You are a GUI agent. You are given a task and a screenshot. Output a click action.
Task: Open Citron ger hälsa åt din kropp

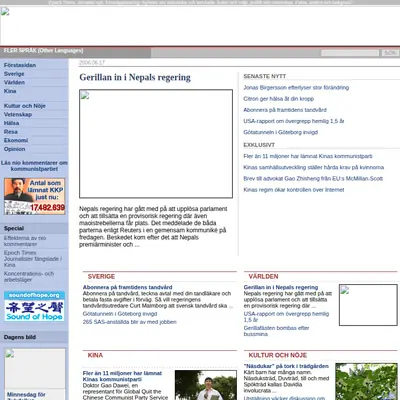(x=278, y=99)
